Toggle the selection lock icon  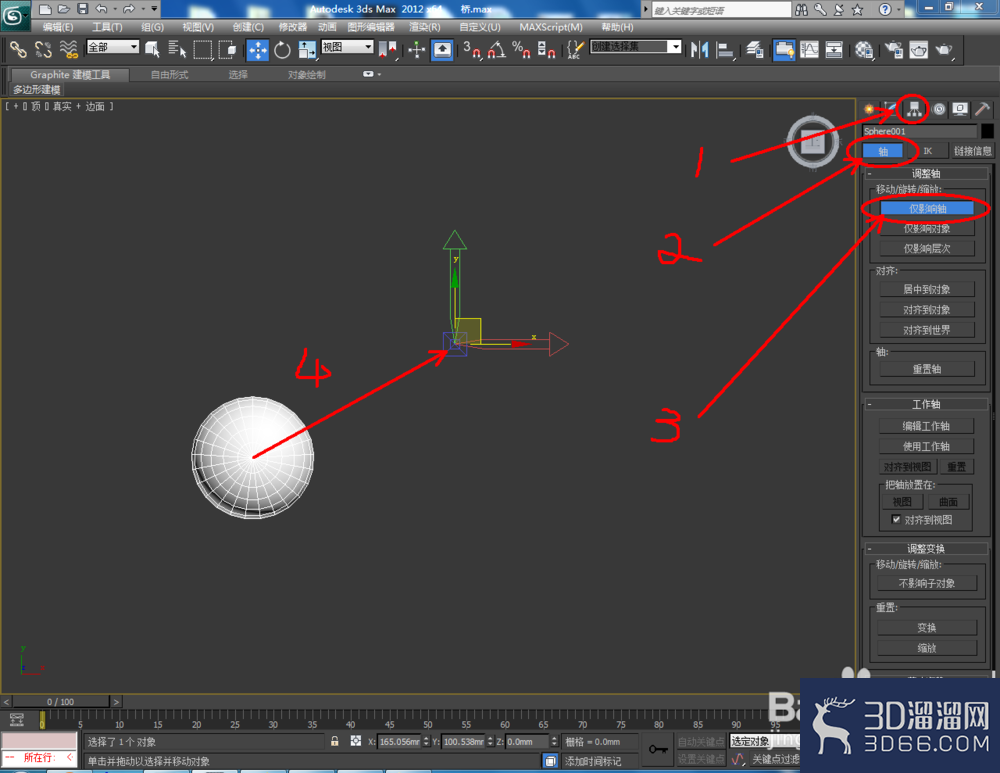tap(335, 741)
